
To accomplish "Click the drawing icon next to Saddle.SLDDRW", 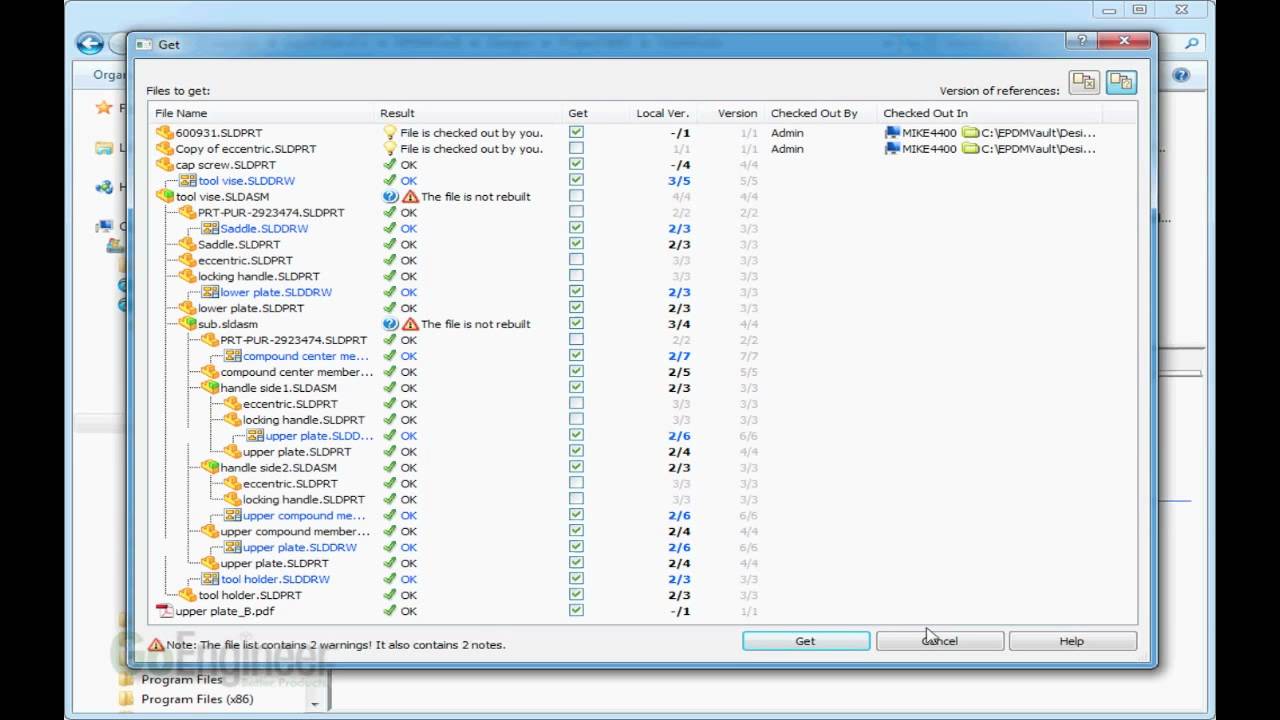I will coord(210,228).
